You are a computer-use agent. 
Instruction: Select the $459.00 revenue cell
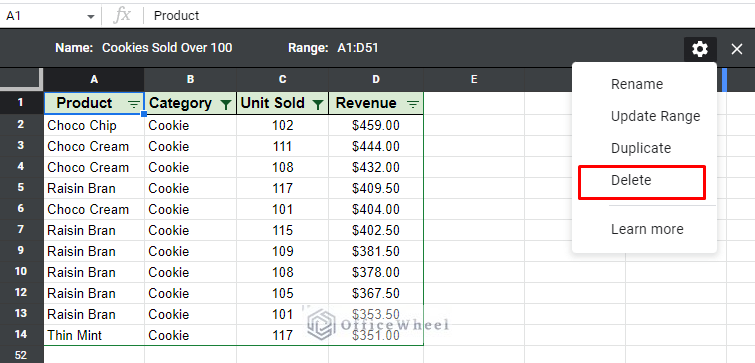[376, 126]
